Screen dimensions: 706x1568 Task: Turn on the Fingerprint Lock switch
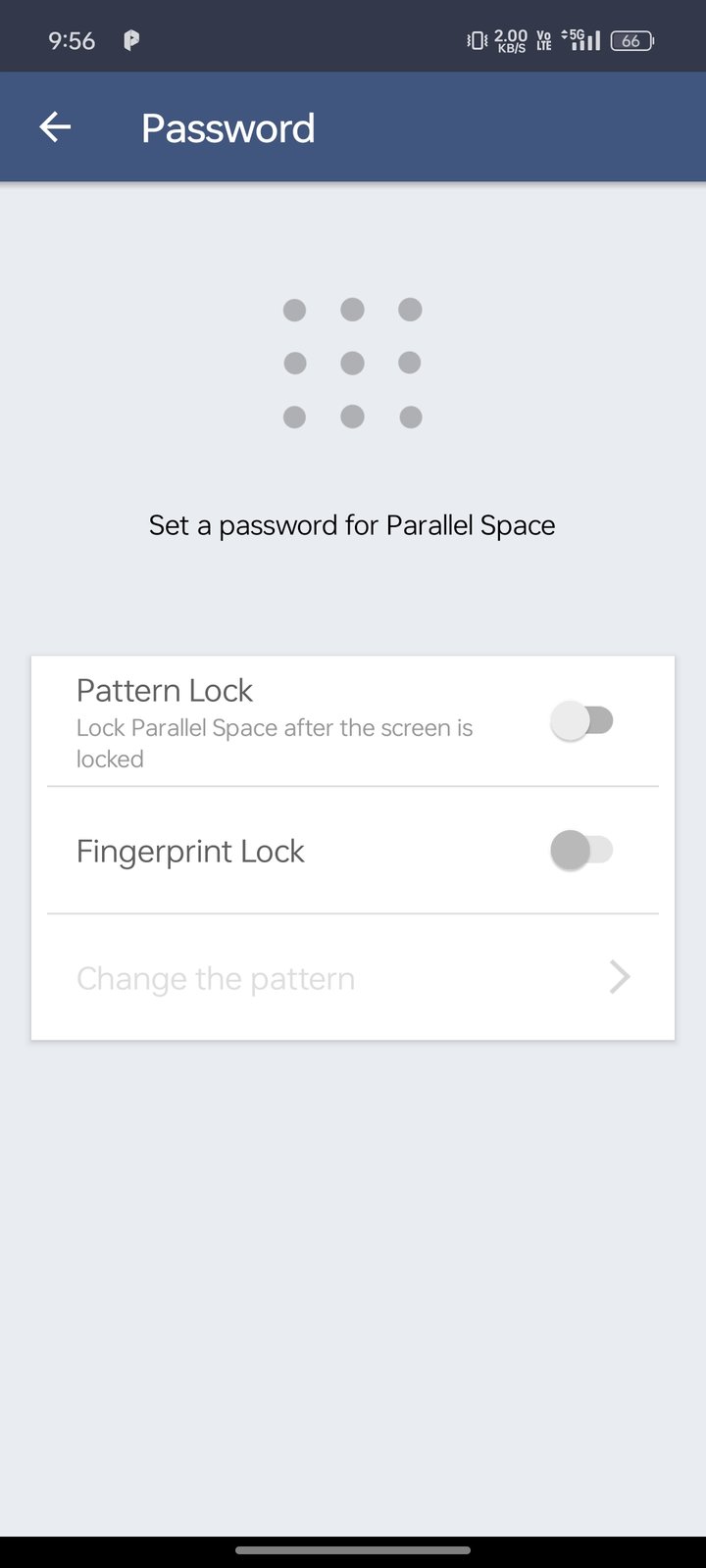(x=582, y=851)
